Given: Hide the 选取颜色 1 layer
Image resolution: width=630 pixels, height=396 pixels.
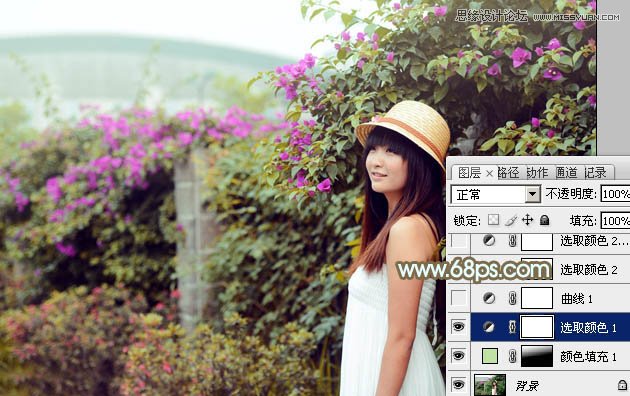Looking at the screenshot, I should (x=459, y=327).
